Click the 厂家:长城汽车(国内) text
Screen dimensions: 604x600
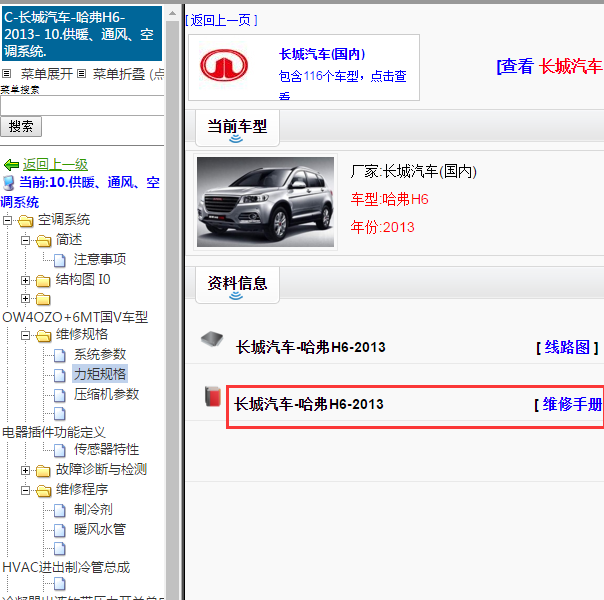click(413, 171)
